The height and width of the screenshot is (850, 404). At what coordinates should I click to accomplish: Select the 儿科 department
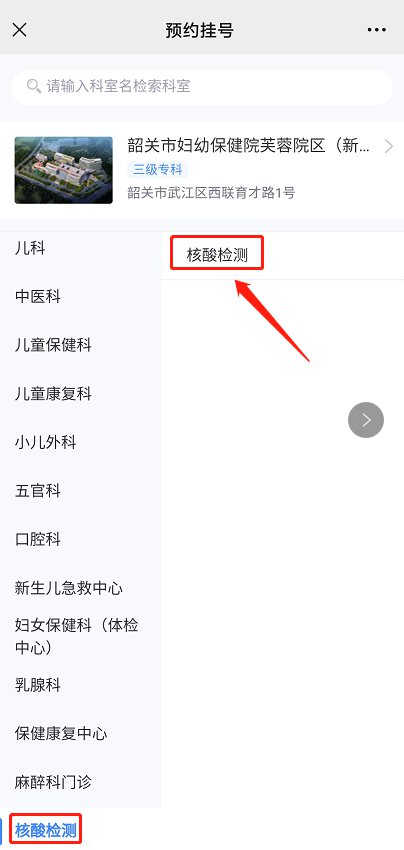(x=30, y=248)
